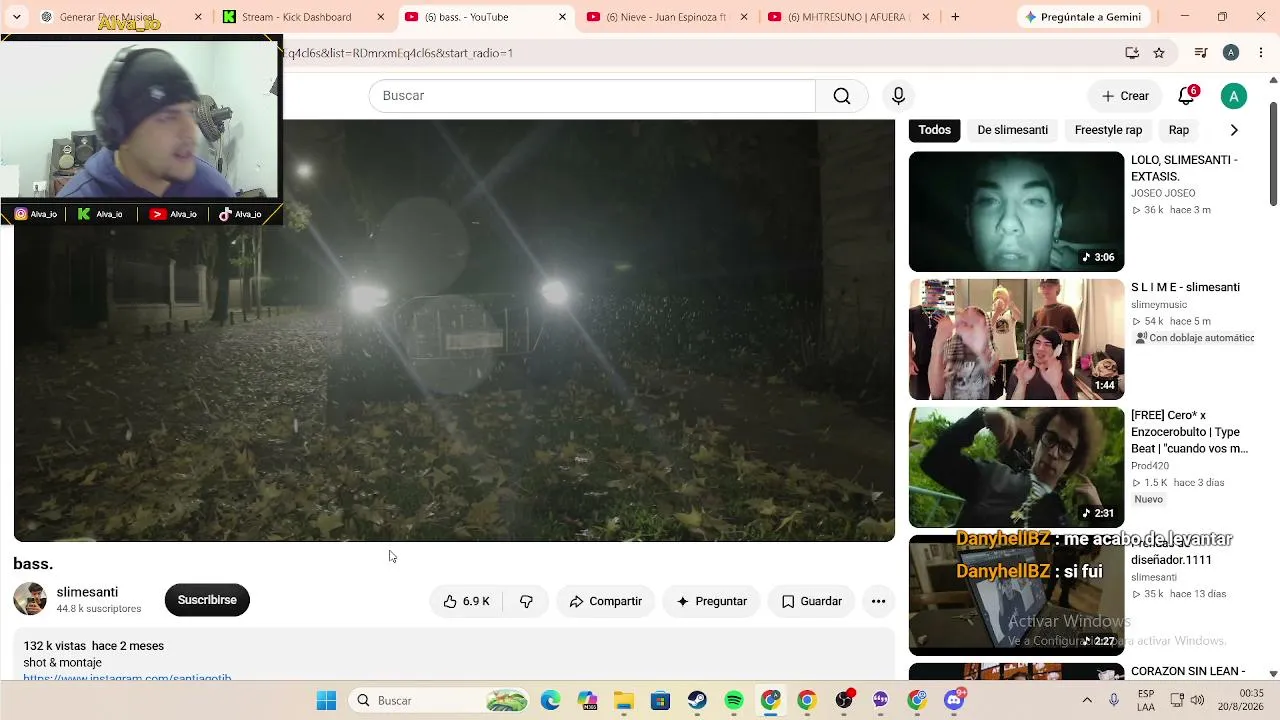1280x720 pixels.
Task: Dislike the bass. video
Action: click(526, 601)
